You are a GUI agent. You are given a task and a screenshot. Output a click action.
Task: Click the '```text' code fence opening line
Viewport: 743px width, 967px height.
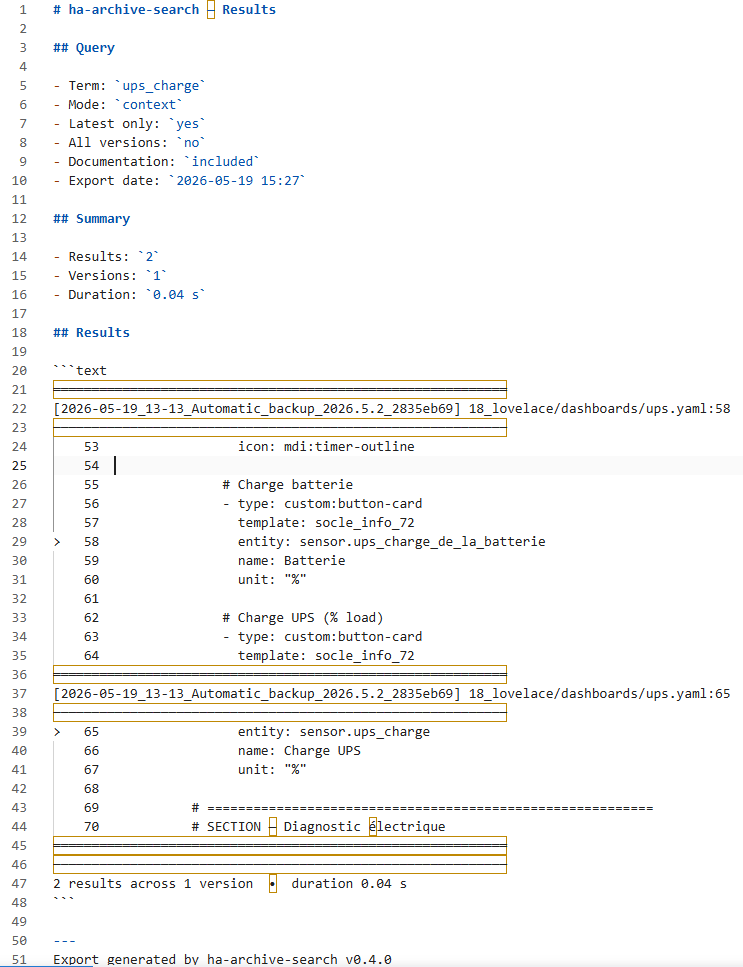[80, 371]
